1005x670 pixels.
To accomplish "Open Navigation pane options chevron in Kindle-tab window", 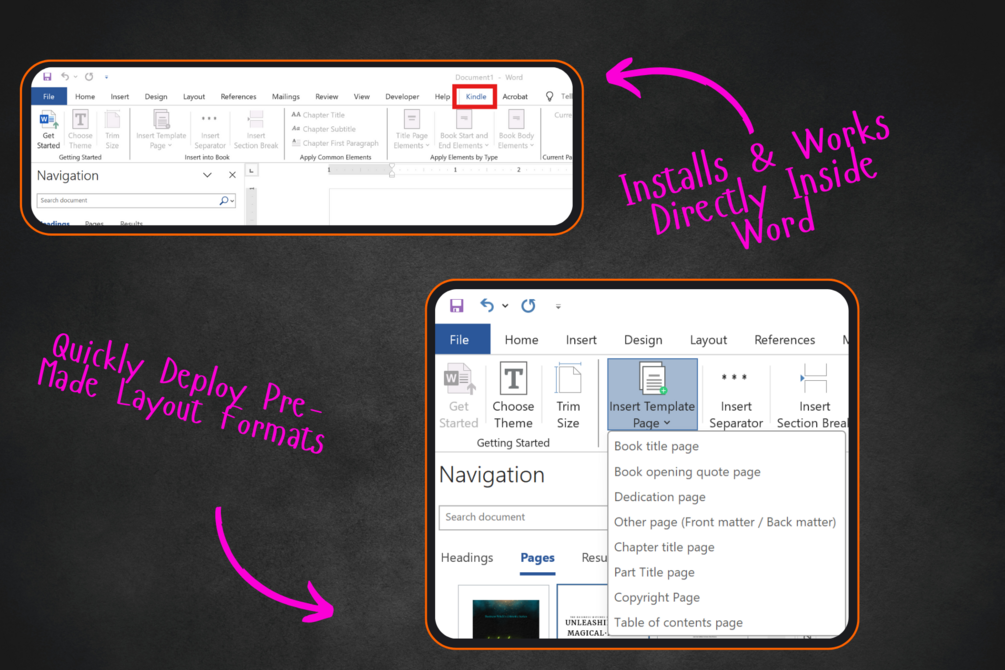I will (207, 175).
